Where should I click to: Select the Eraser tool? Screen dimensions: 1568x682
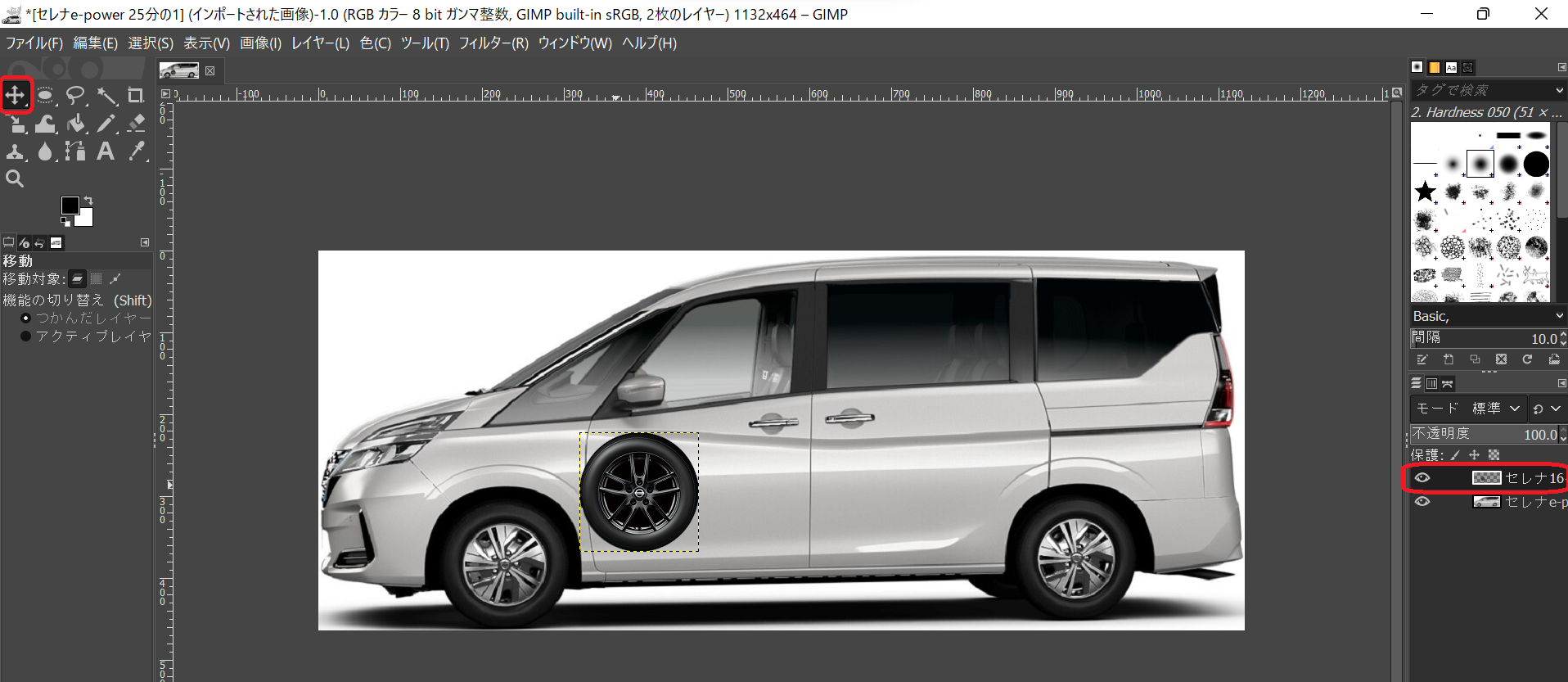(x=137, y=124)
